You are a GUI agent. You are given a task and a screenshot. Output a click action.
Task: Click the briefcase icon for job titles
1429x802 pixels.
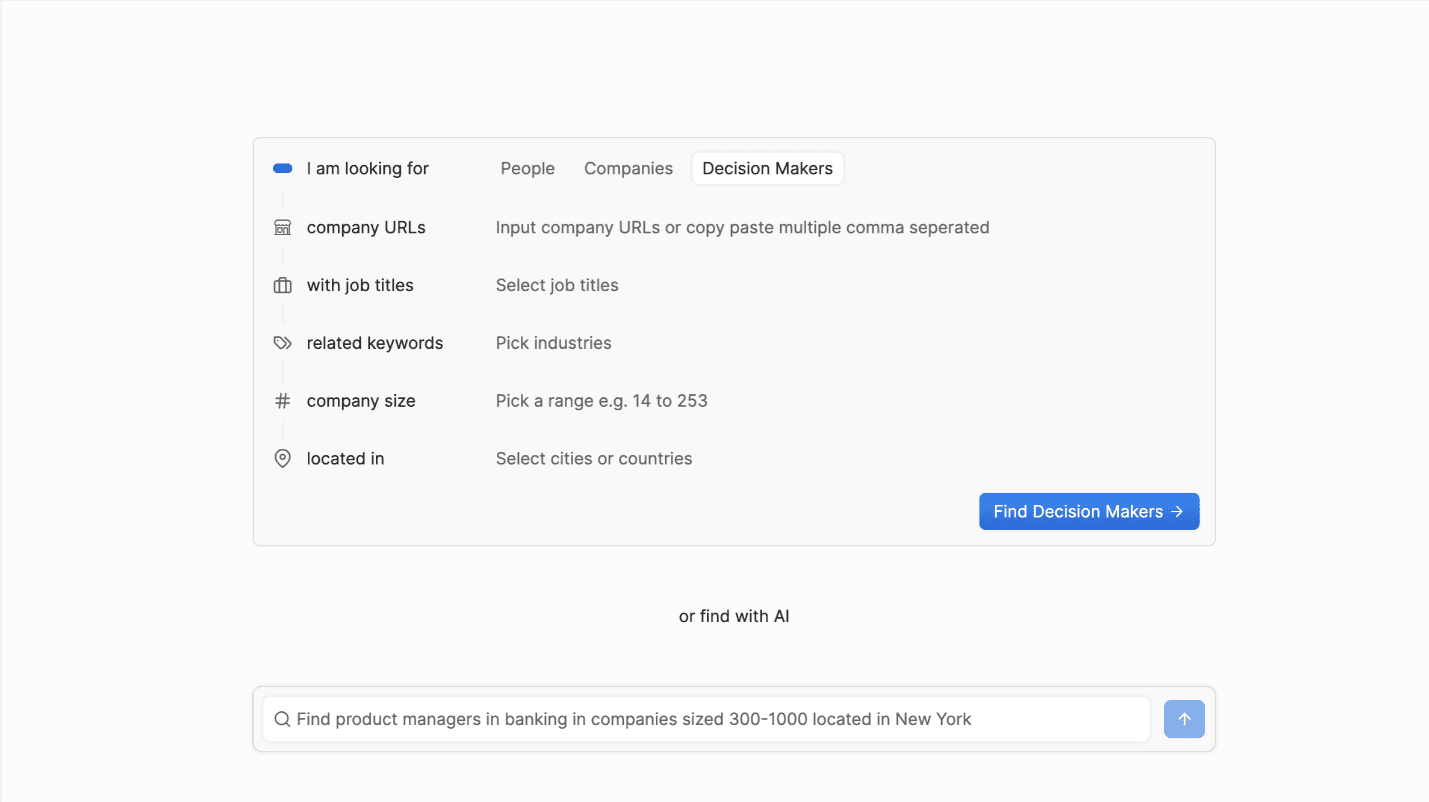[282, 286]
